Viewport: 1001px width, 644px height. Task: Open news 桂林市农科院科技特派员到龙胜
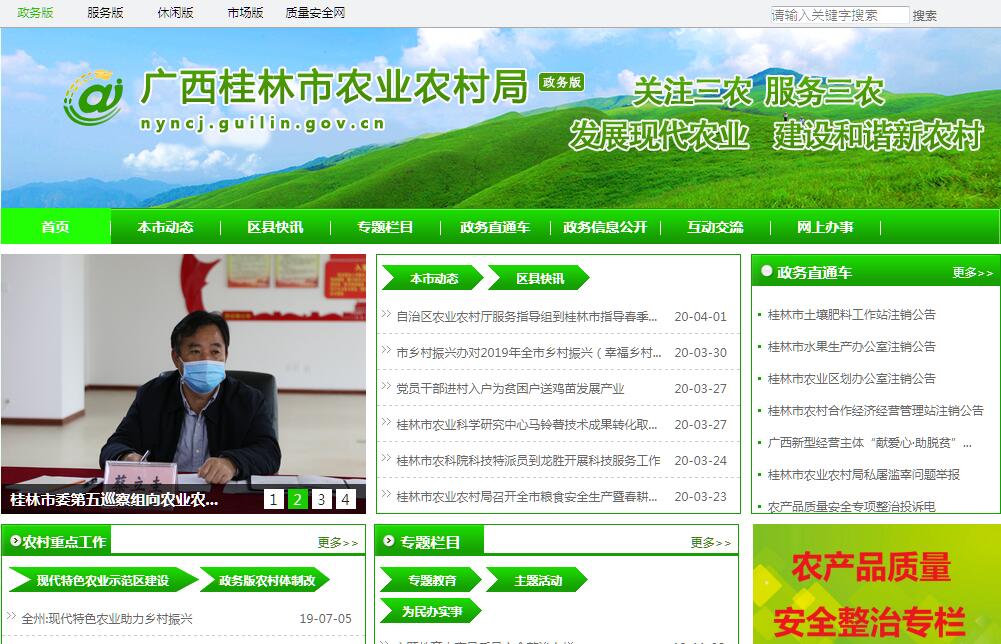click(529, 460)
